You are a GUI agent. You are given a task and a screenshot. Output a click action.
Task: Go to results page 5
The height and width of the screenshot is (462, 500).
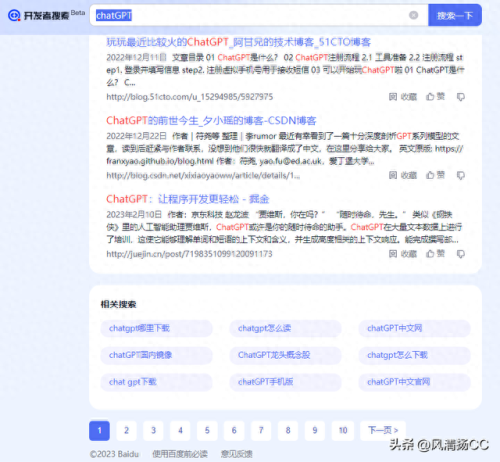pyautogui.click(x=207, y=431)
